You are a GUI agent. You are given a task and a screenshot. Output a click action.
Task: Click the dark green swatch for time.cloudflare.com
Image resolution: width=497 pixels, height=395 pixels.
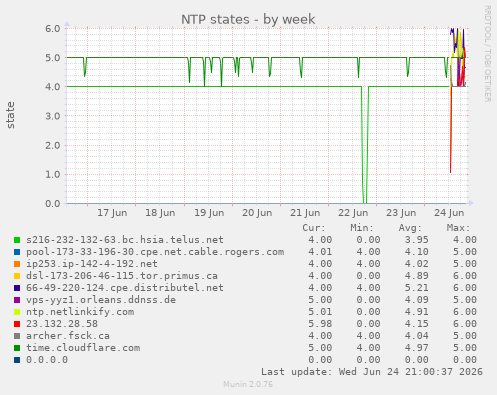tap(17, 348)
